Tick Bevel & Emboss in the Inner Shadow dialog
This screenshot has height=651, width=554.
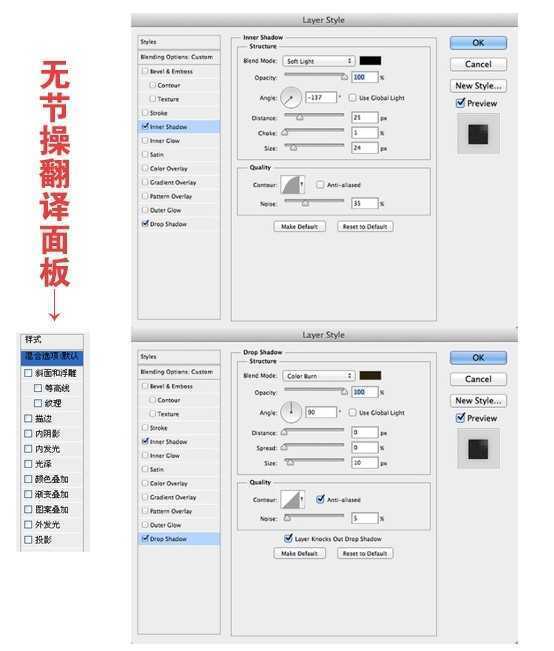click(145, 71)
